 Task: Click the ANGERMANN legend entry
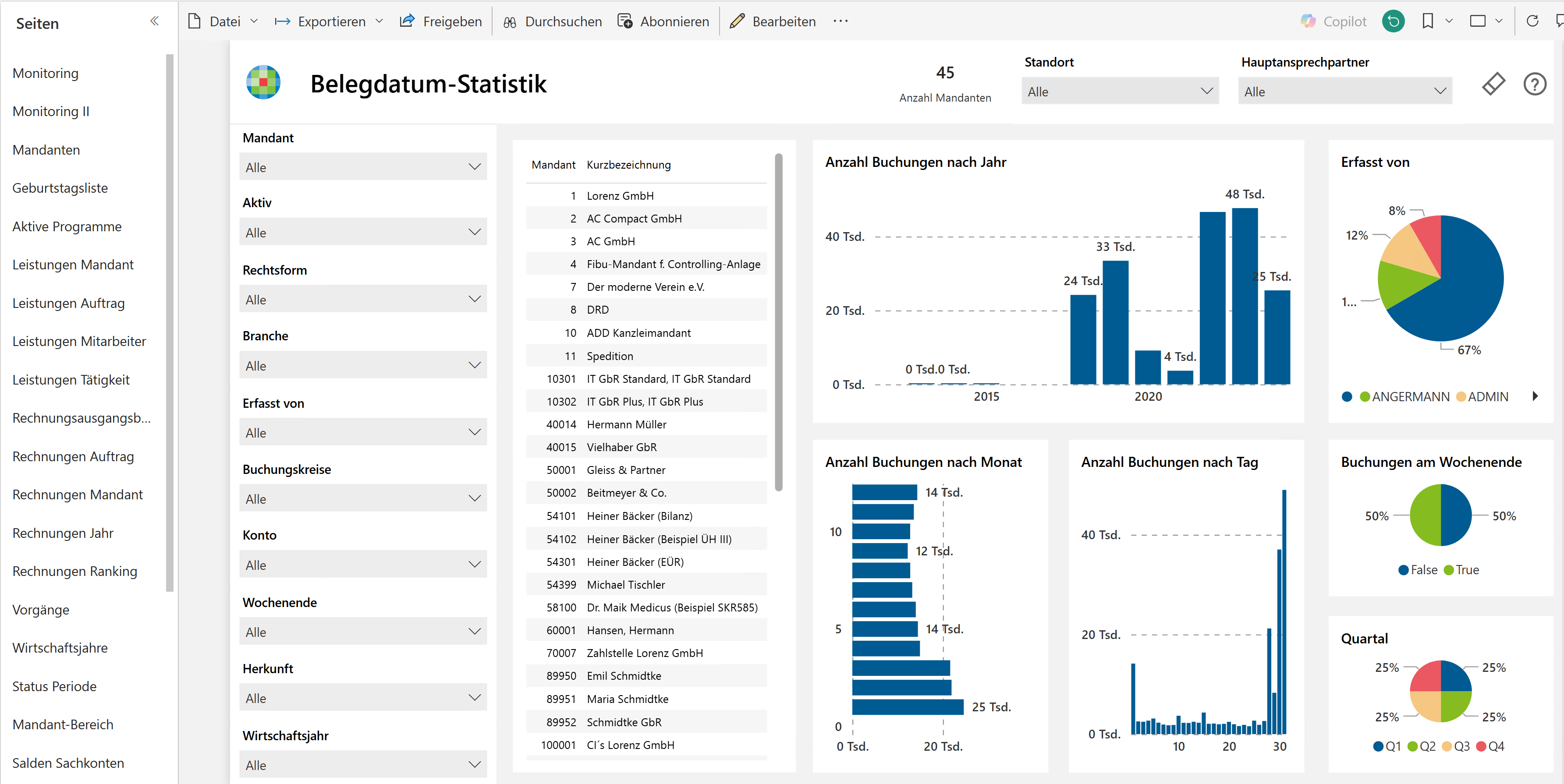point(1404,396)
